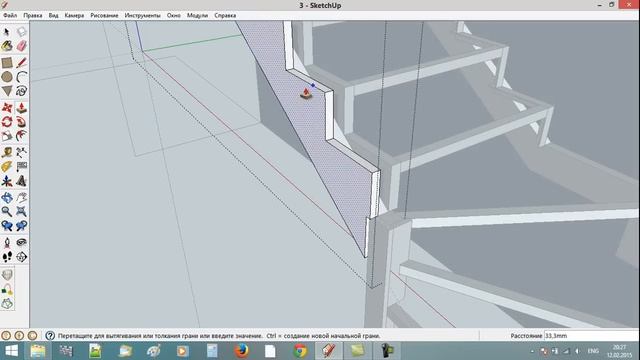Choose the Pan hand tool
640x360 pixels.
(x=21, y=198)
